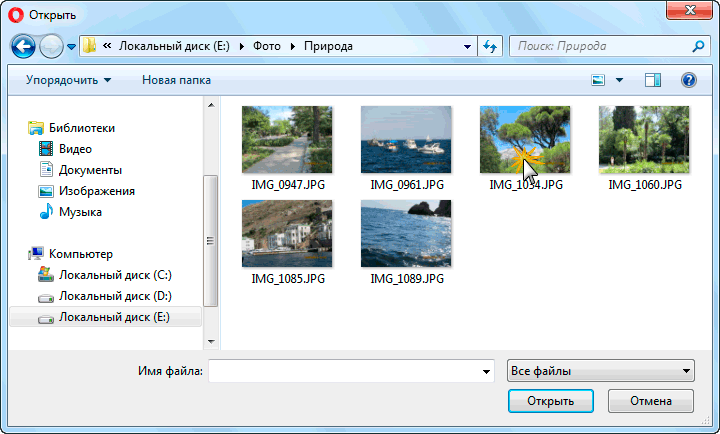Click the refresh button beside address bar
Viewport: 720px width, 434px height.
coord(490,46)
